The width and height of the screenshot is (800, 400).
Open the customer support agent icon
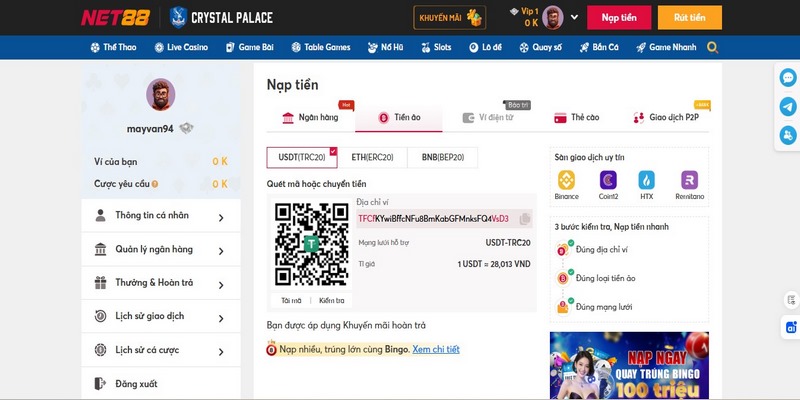coord(788,135)
